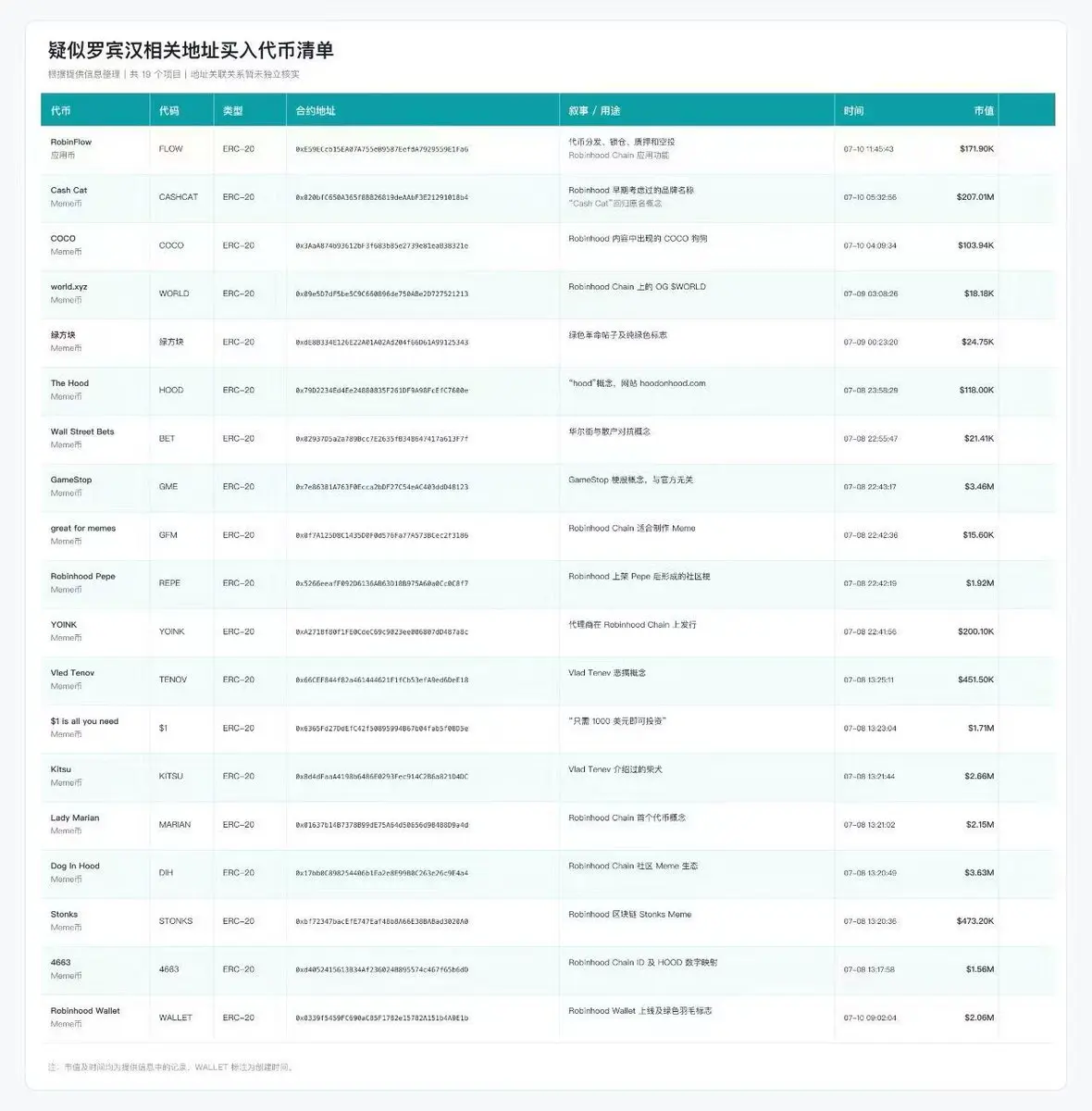Click the $2.06M market cap value
The height and width of the screenshot is (1111, 1092).
[979, 1017]
